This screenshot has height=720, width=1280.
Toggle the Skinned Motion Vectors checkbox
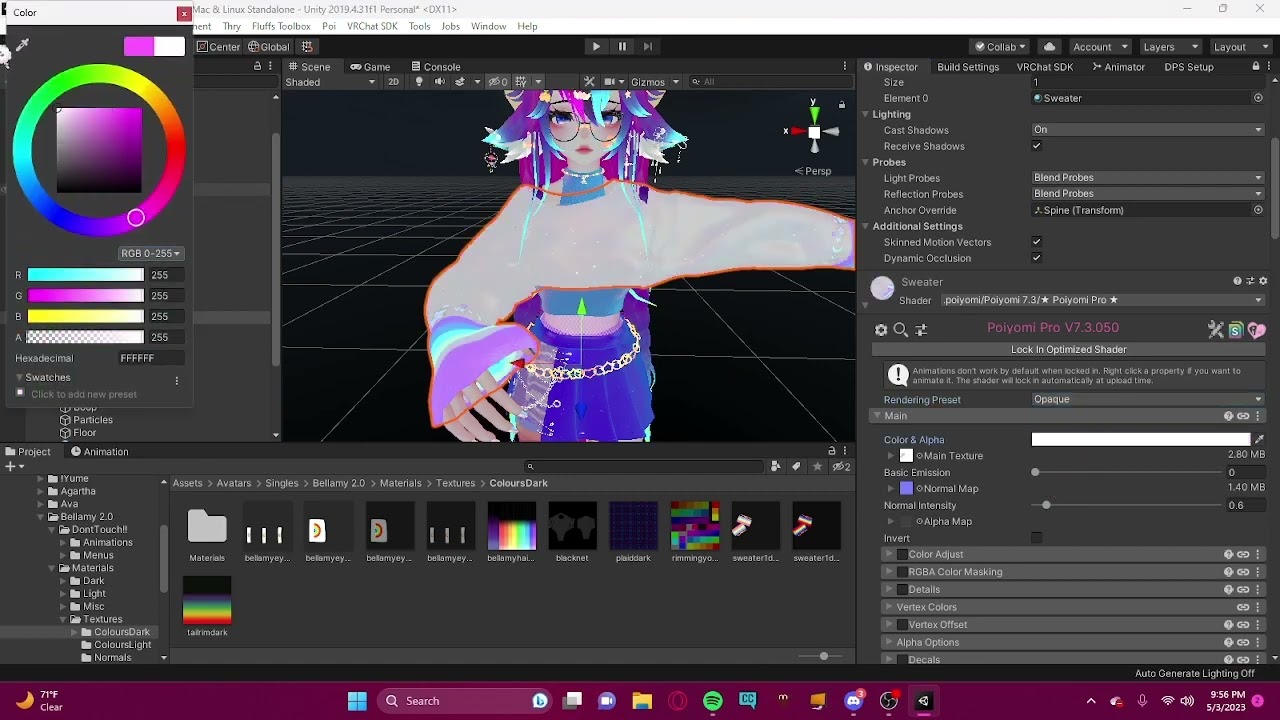pyautogui.click(x=1037, y=242)
